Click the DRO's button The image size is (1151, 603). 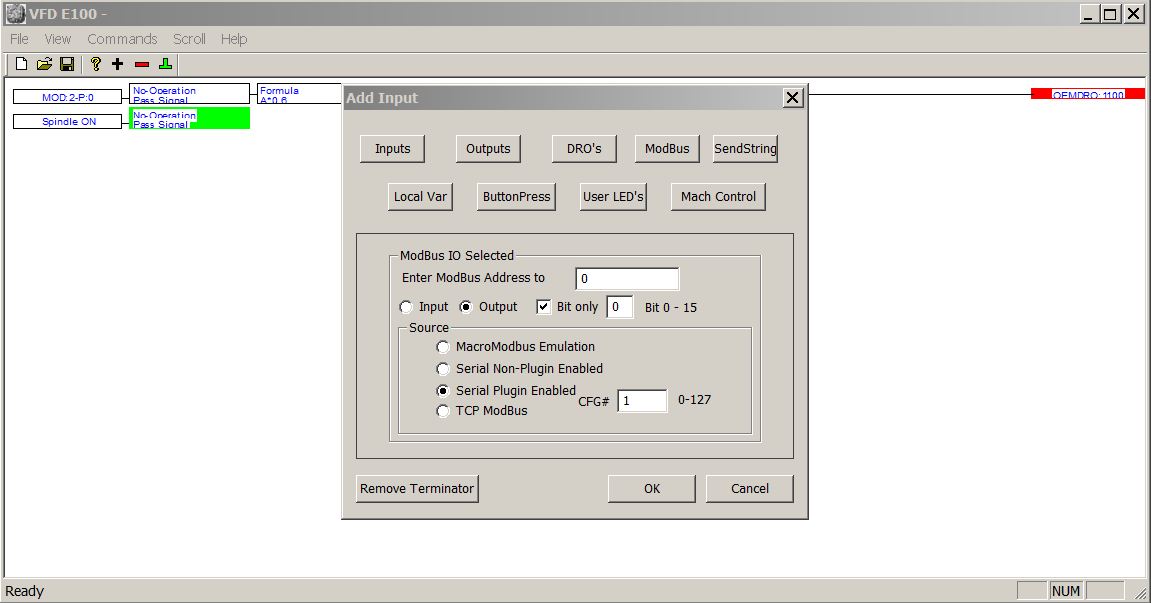(584, 148)
